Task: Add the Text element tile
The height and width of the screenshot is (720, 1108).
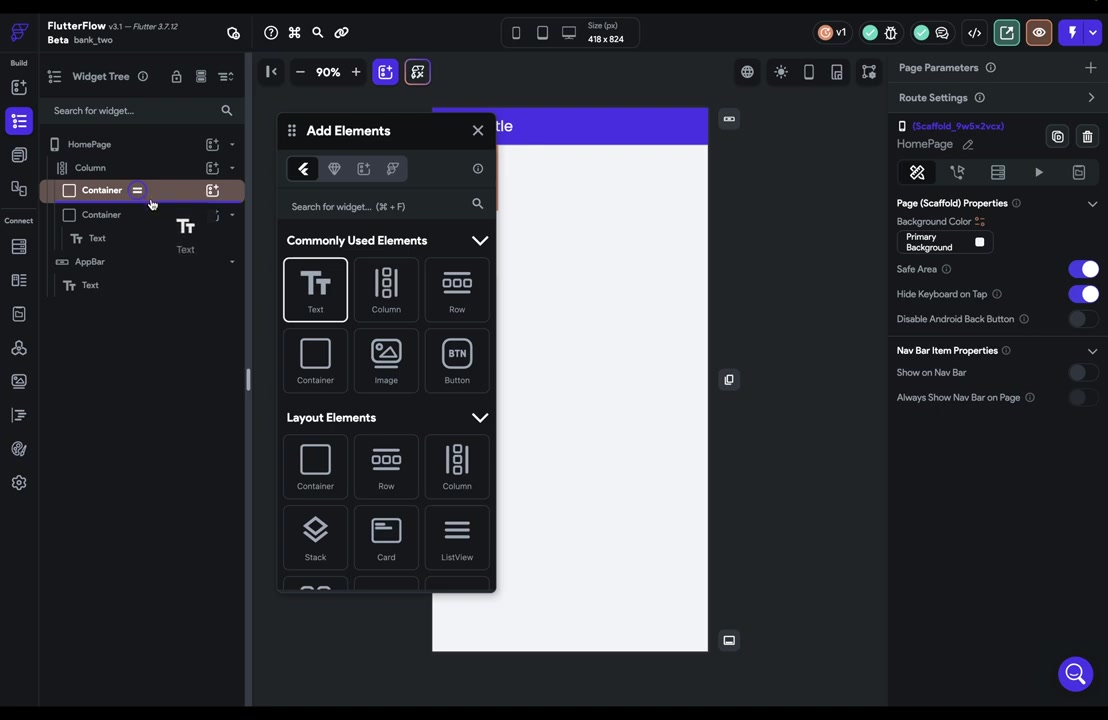Action: 315,290
